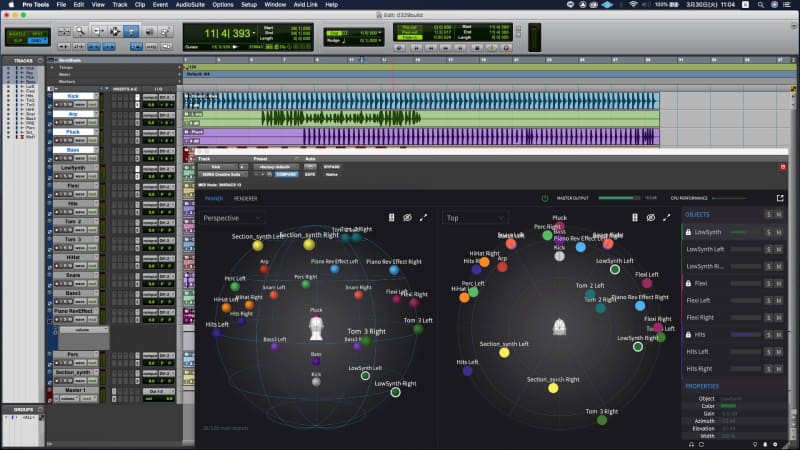Open the Setup menu

pyautogui.click(x=249, y=5)
